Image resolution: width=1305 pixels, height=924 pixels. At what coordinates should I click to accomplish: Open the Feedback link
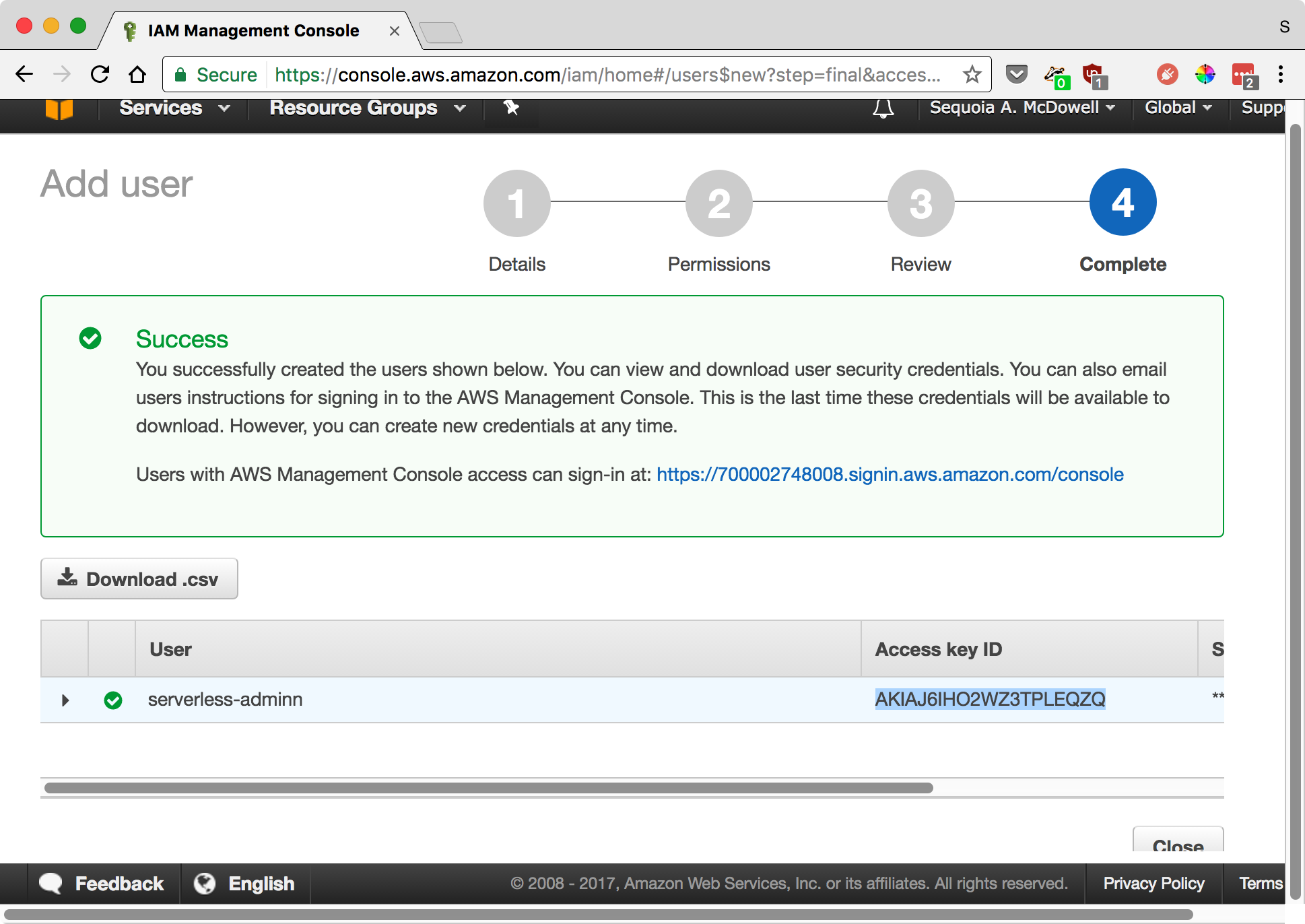tap(119, 883)
